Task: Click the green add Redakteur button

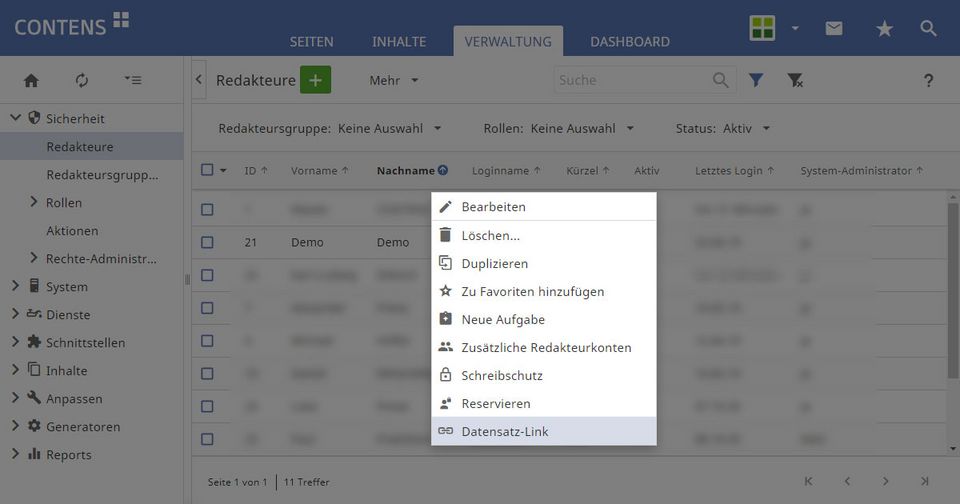Action: click(x=315, y=80)
